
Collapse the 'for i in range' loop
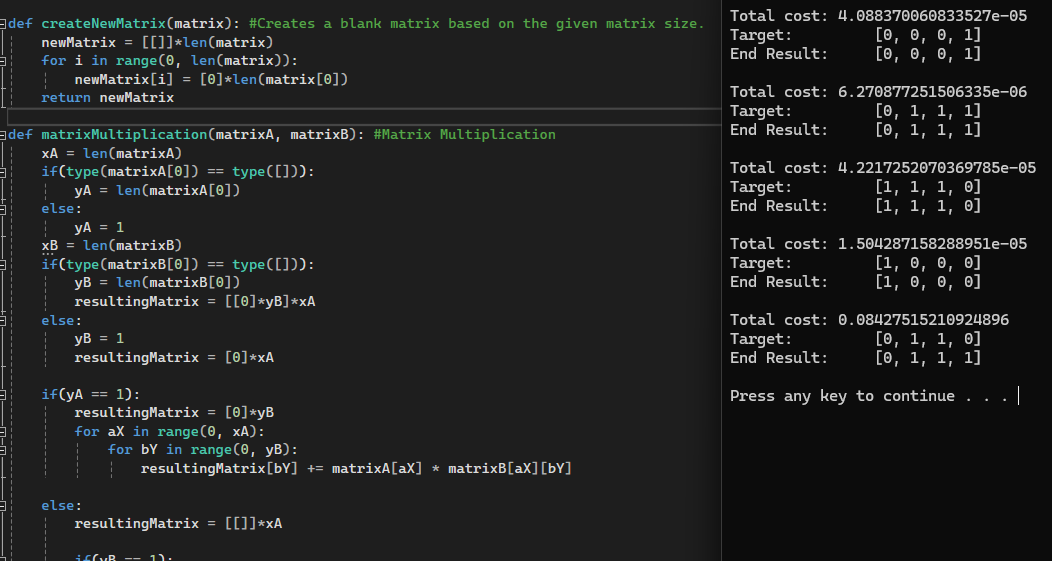coord(4,61)
